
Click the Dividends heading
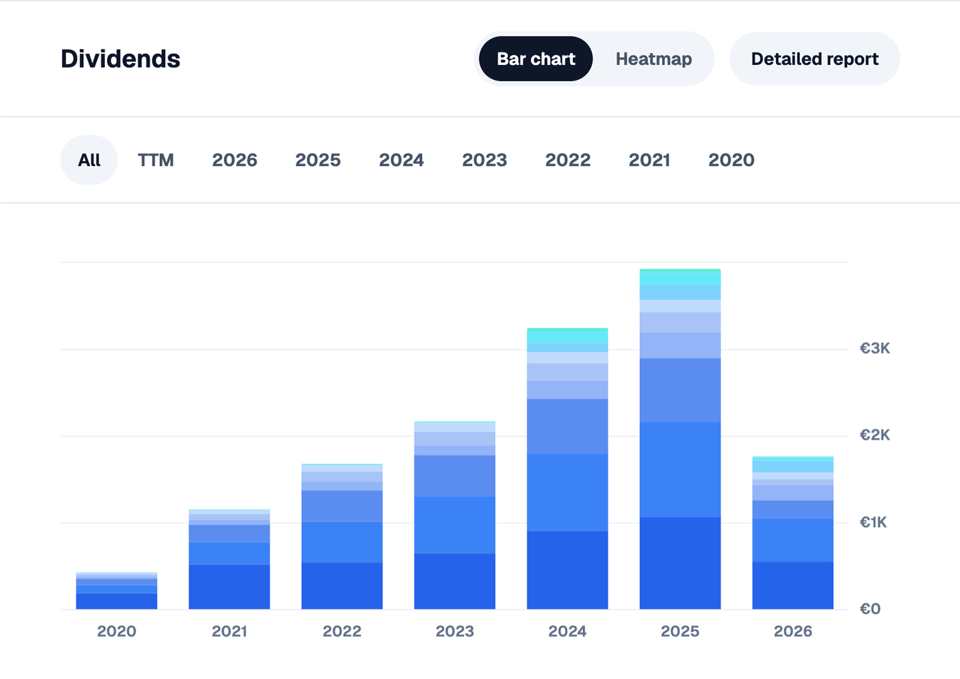pyautogui.click(x=121, y=59)
